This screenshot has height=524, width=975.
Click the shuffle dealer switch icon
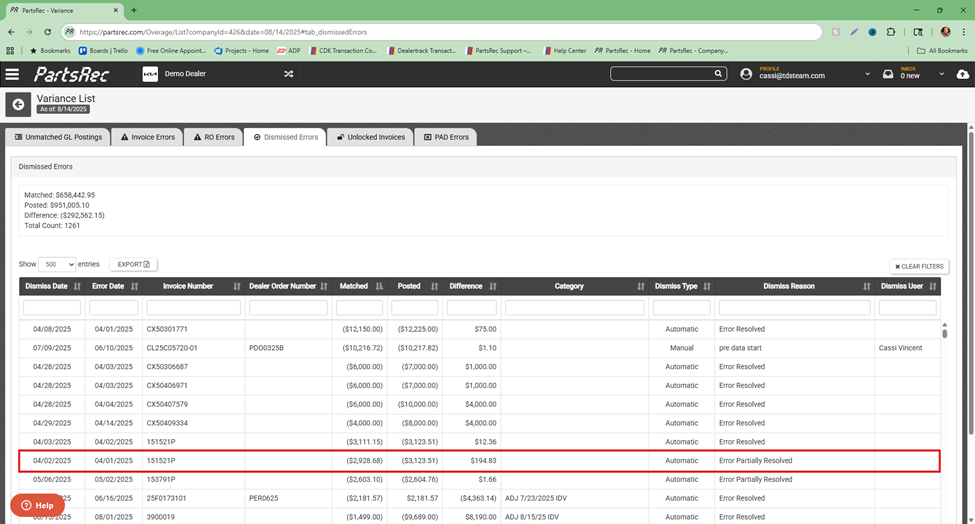289,74
